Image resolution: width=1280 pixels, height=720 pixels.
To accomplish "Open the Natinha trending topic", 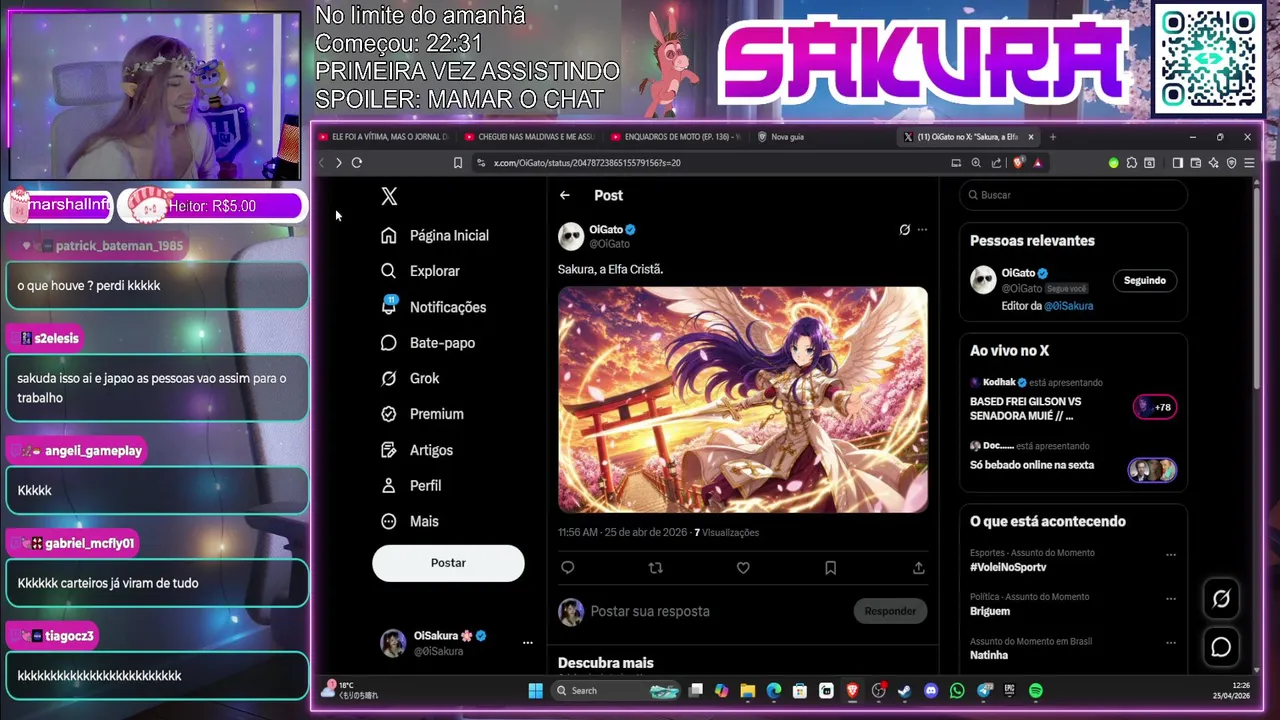I will pos(989,655).
